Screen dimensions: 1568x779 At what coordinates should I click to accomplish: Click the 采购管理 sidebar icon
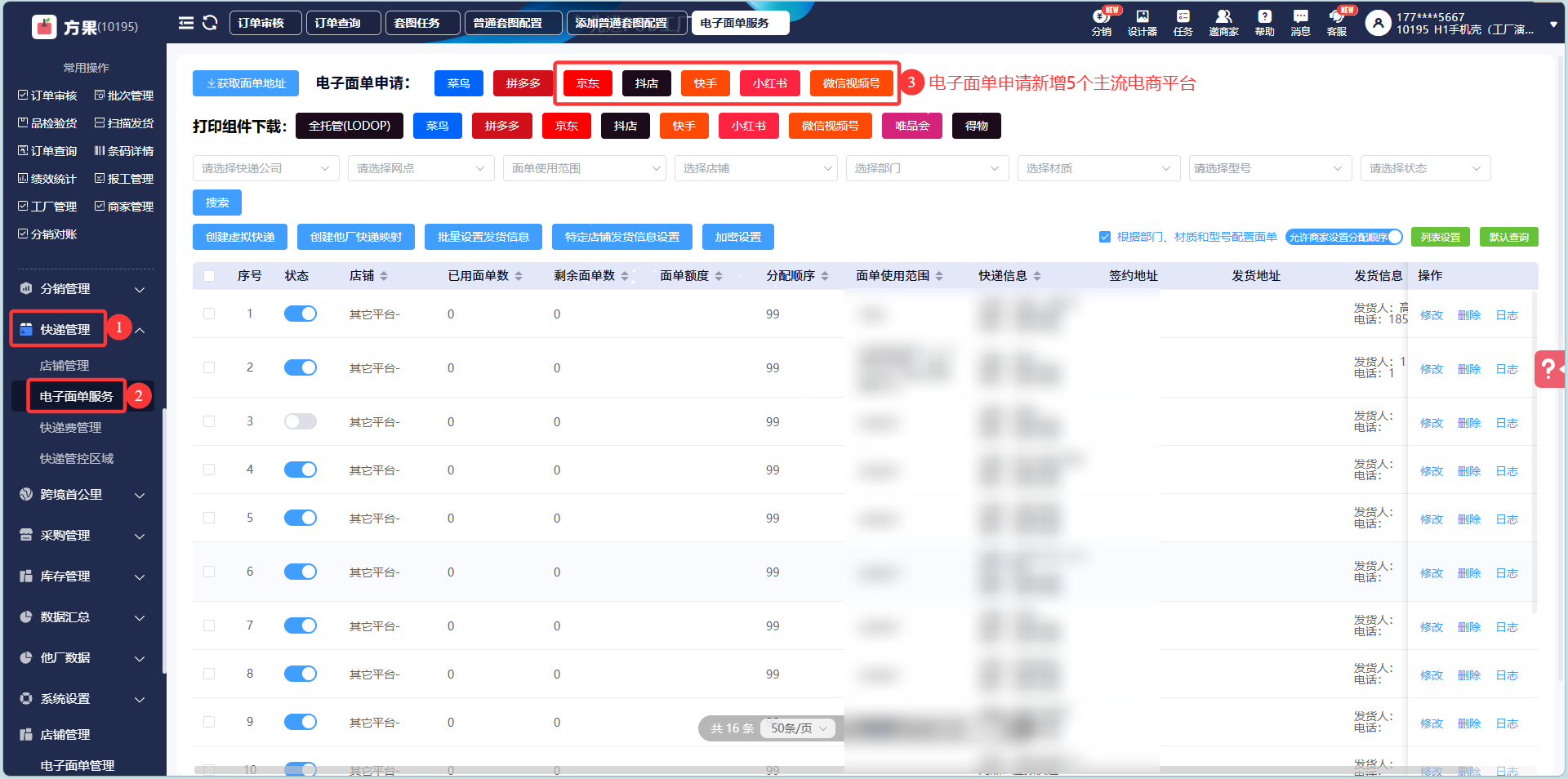(x=26, y=536)
